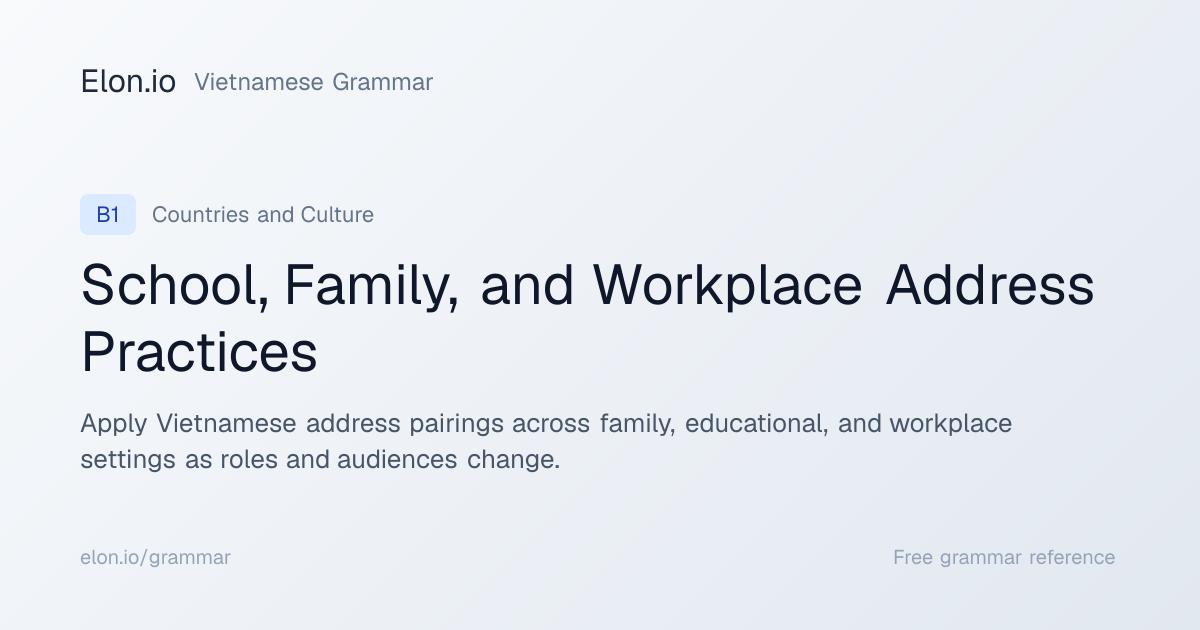Click the Countries and Culture category label
Screen dimensions: 1200x630
(x=263, y=215)
